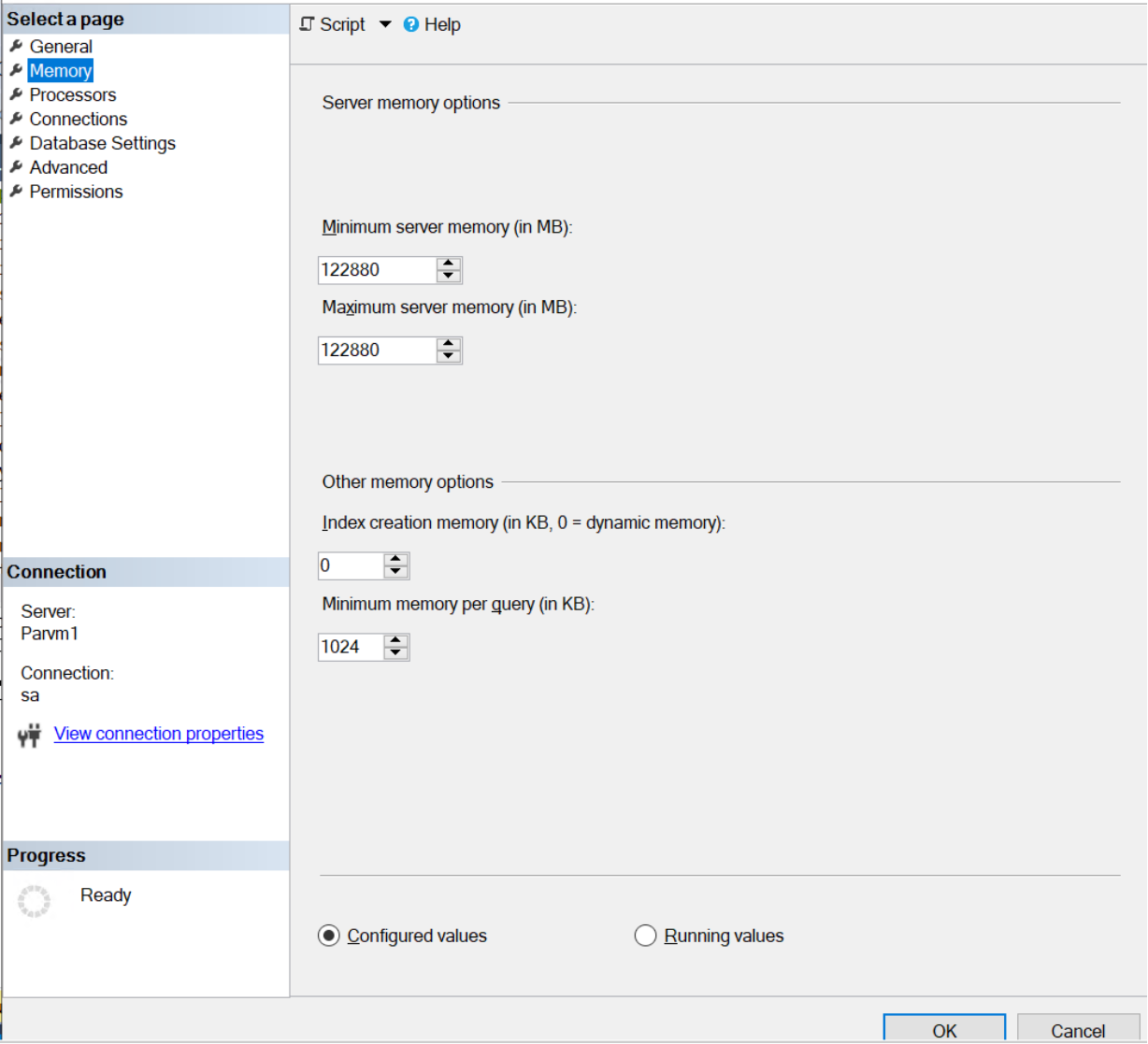The image size is (1148, 1044).
Task: Open Database Settings page
Action: (103, 144)
